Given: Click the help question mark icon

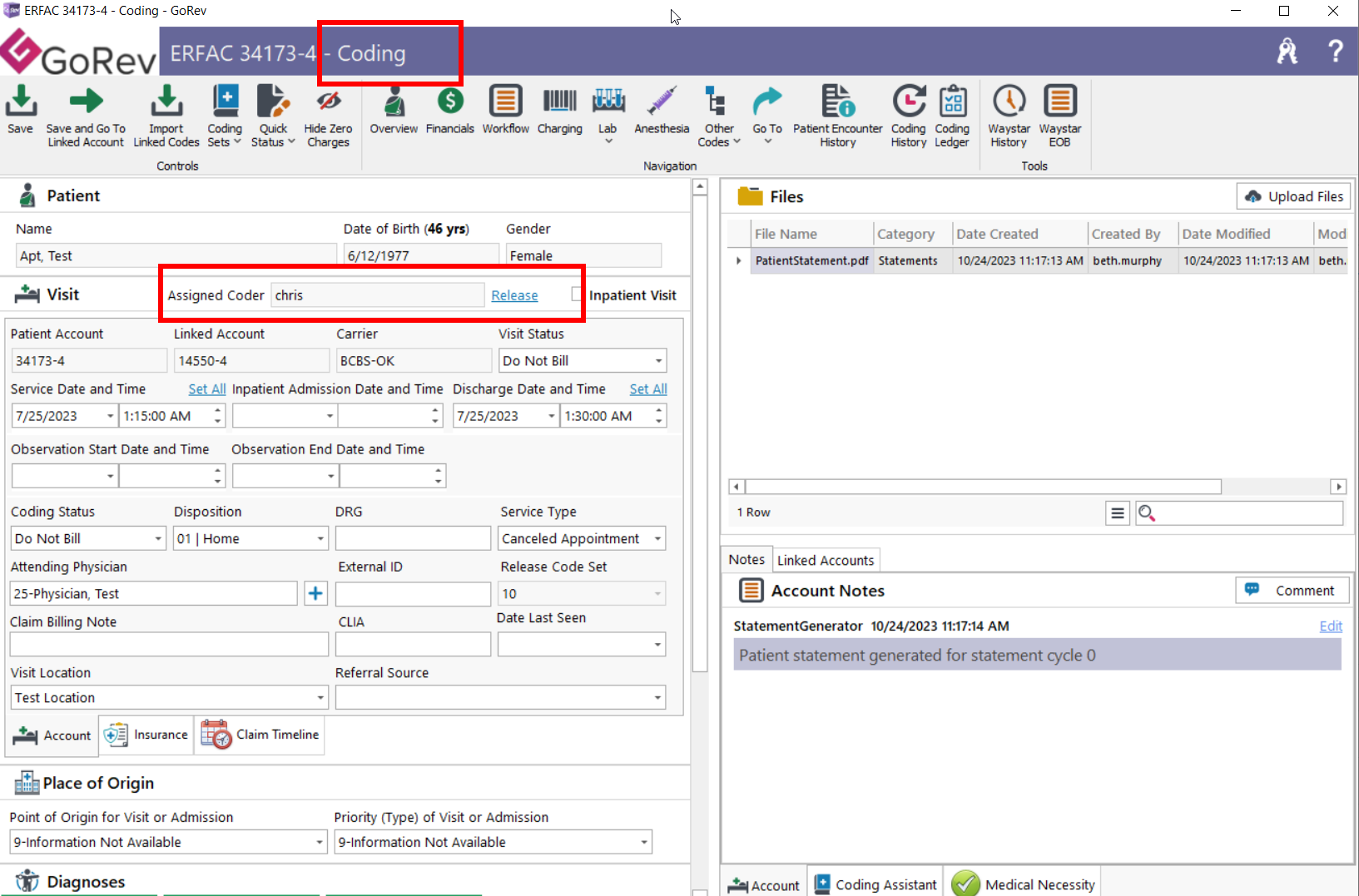Looking at the screenshot, I should click(1335, 52).
